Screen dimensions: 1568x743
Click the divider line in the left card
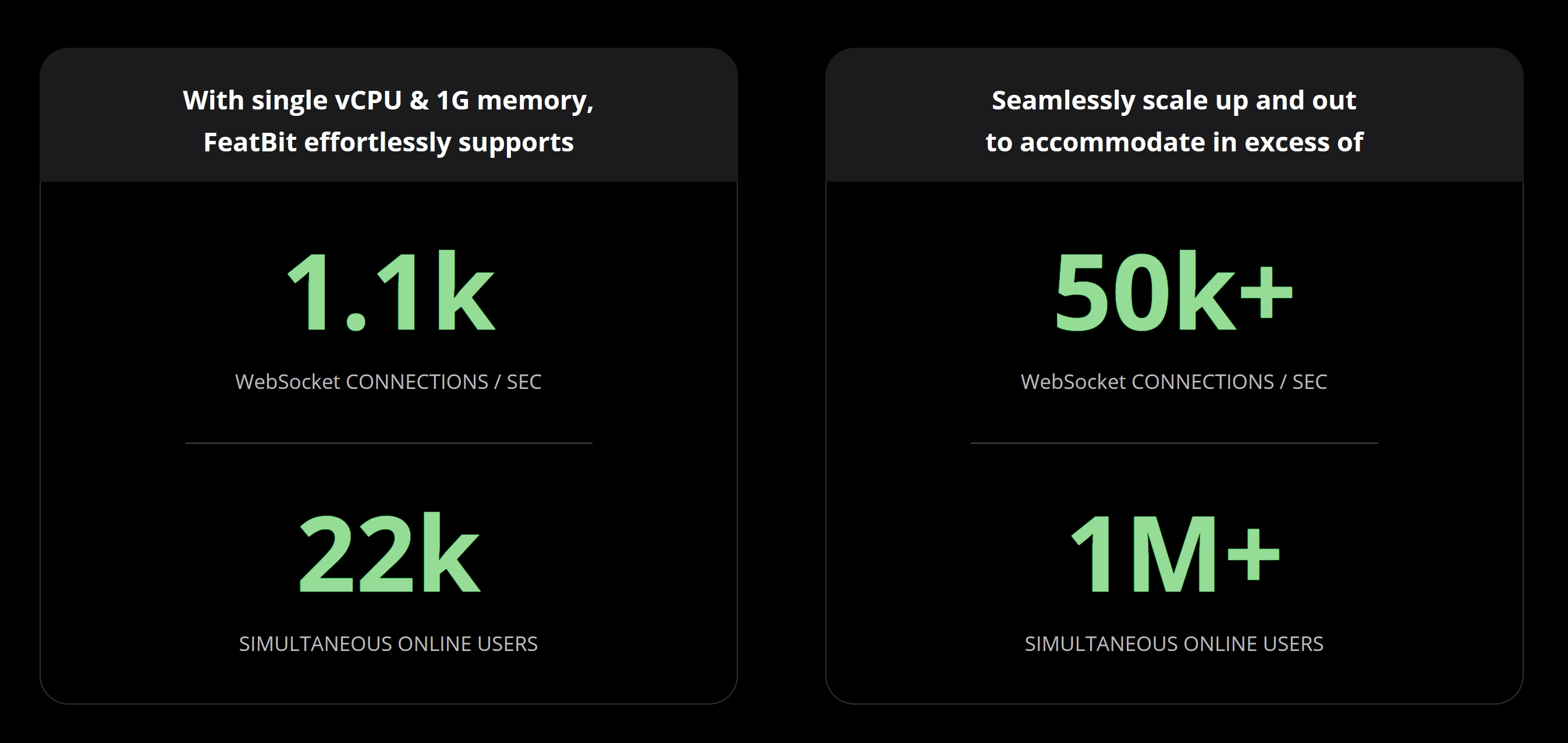pyautogui.click(x=388, y=443)
